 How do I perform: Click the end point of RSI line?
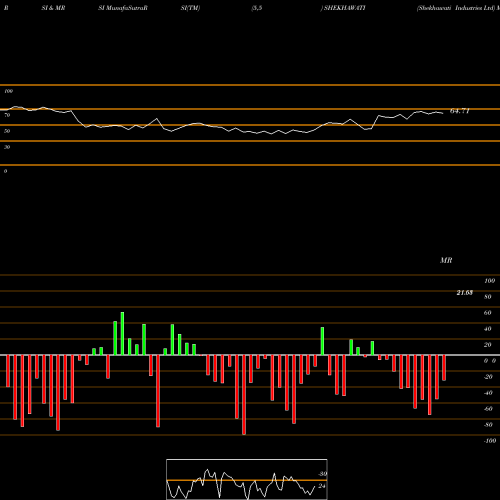pos(443,113)
